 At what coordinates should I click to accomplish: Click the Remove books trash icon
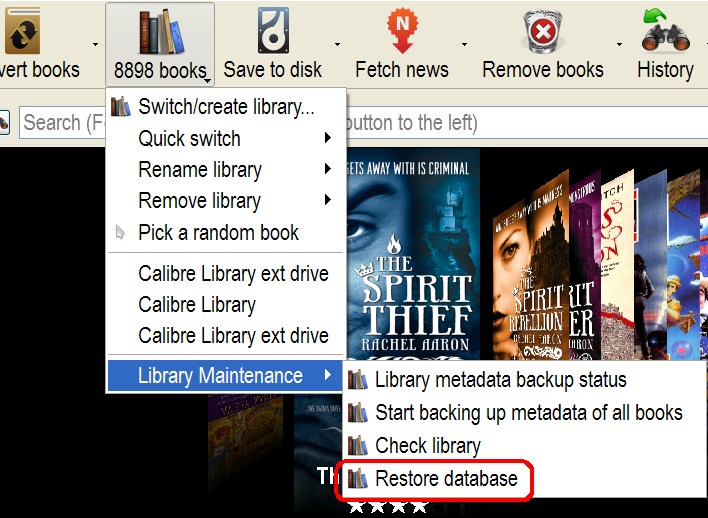(542, 31)
